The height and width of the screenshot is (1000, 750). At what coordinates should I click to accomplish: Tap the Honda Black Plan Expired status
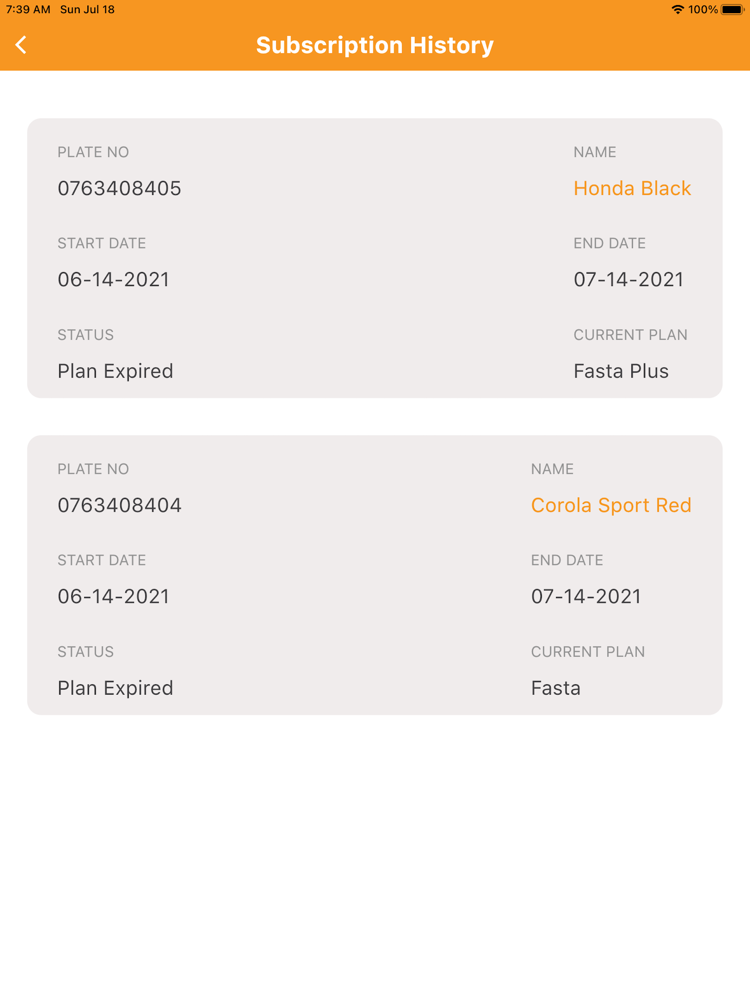115,371
